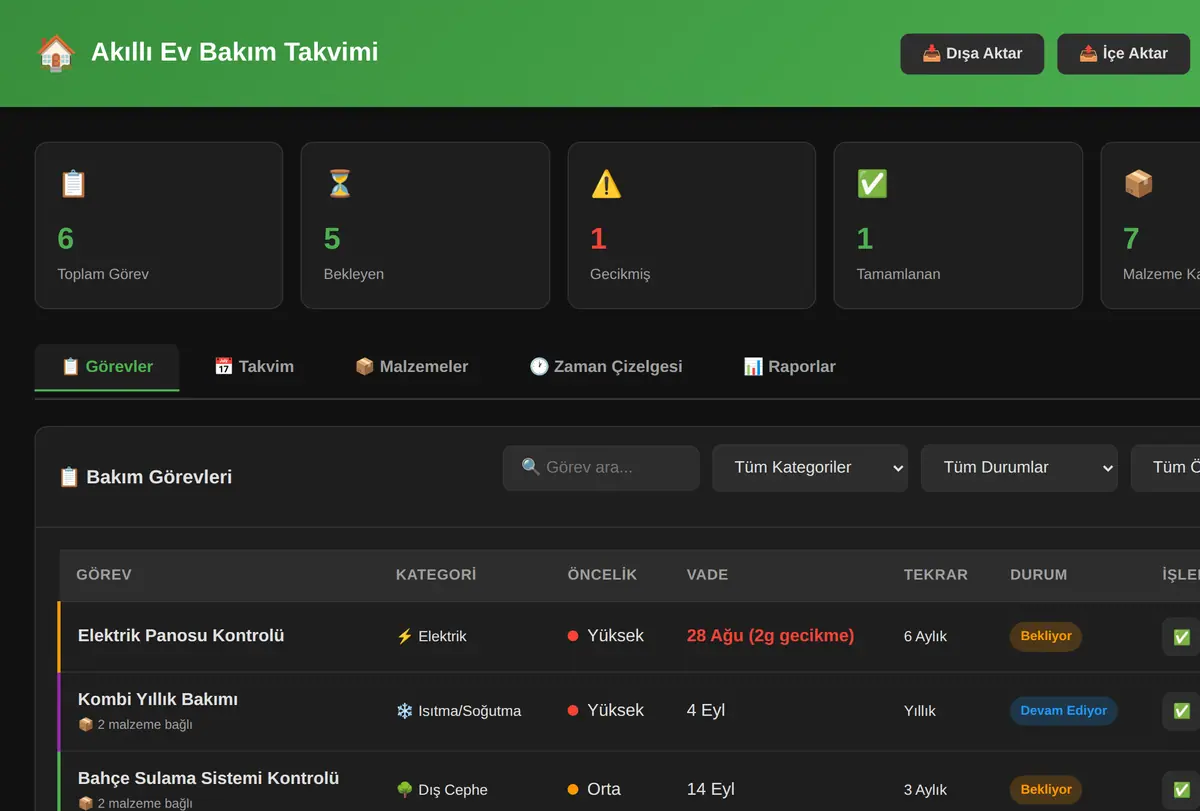Image resolution: width=1200 pixels, height=811 pixels.
Task: Open the Malzemeler tab
Action: (411, 367)
